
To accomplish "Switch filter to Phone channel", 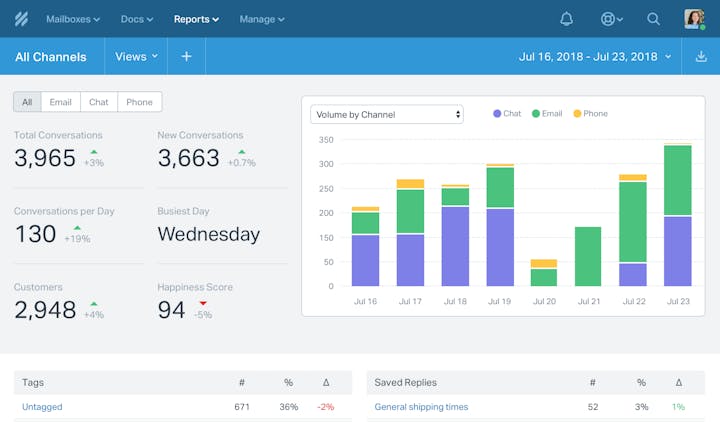I will click(139, 102).
